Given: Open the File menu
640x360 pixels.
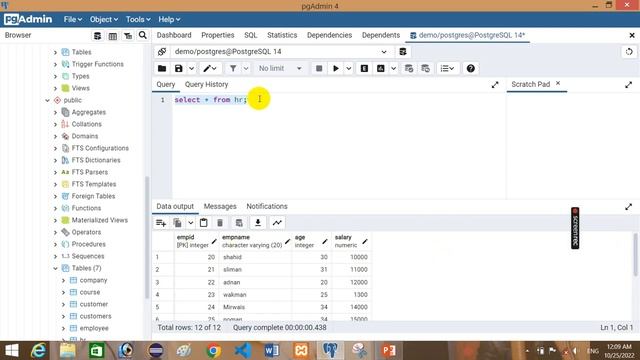Looking at the screenshot, I should (x=72, y=19).
